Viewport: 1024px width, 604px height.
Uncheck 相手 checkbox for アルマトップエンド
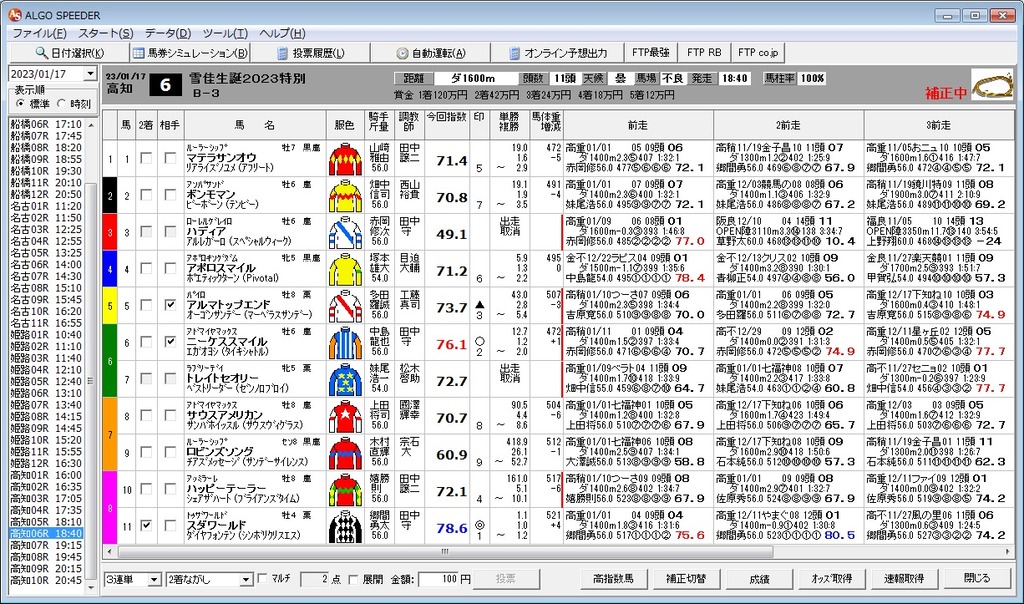pos(170,305)
